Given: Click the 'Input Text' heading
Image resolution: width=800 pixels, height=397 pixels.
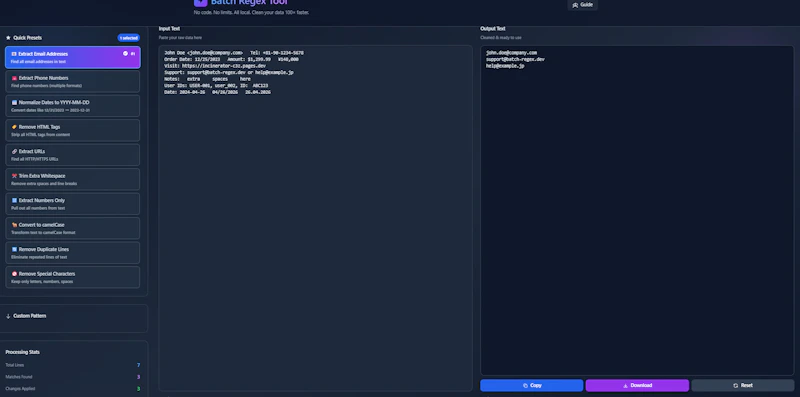Looking at the screenshot, I should (169, 29).
